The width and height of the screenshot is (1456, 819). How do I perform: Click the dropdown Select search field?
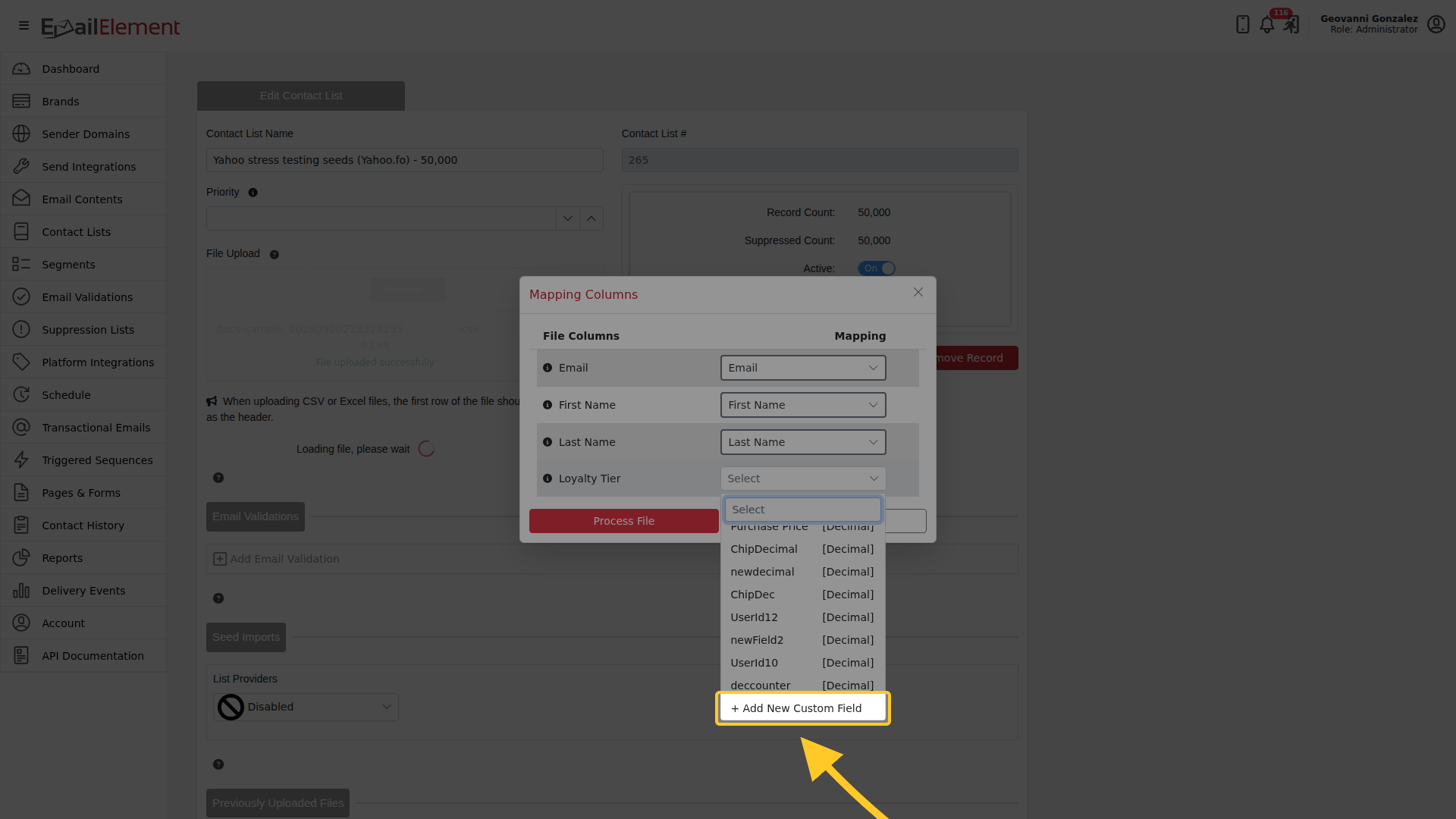(802, 510)
